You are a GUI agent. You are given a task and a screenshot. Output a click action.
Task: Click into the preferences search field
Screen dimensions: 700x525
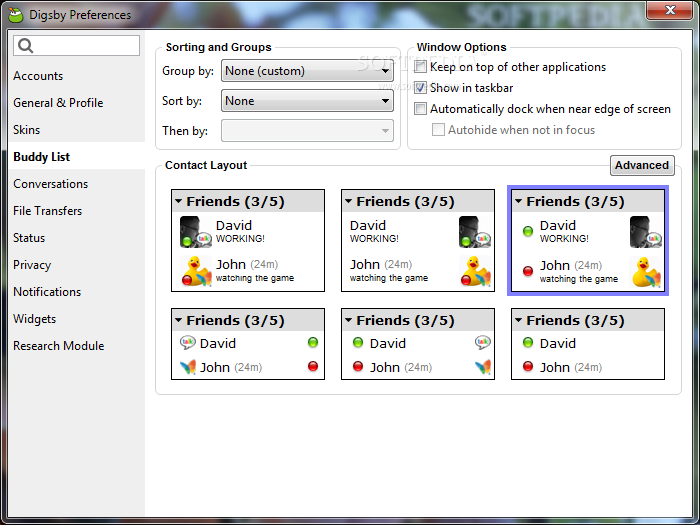(76, 46)
